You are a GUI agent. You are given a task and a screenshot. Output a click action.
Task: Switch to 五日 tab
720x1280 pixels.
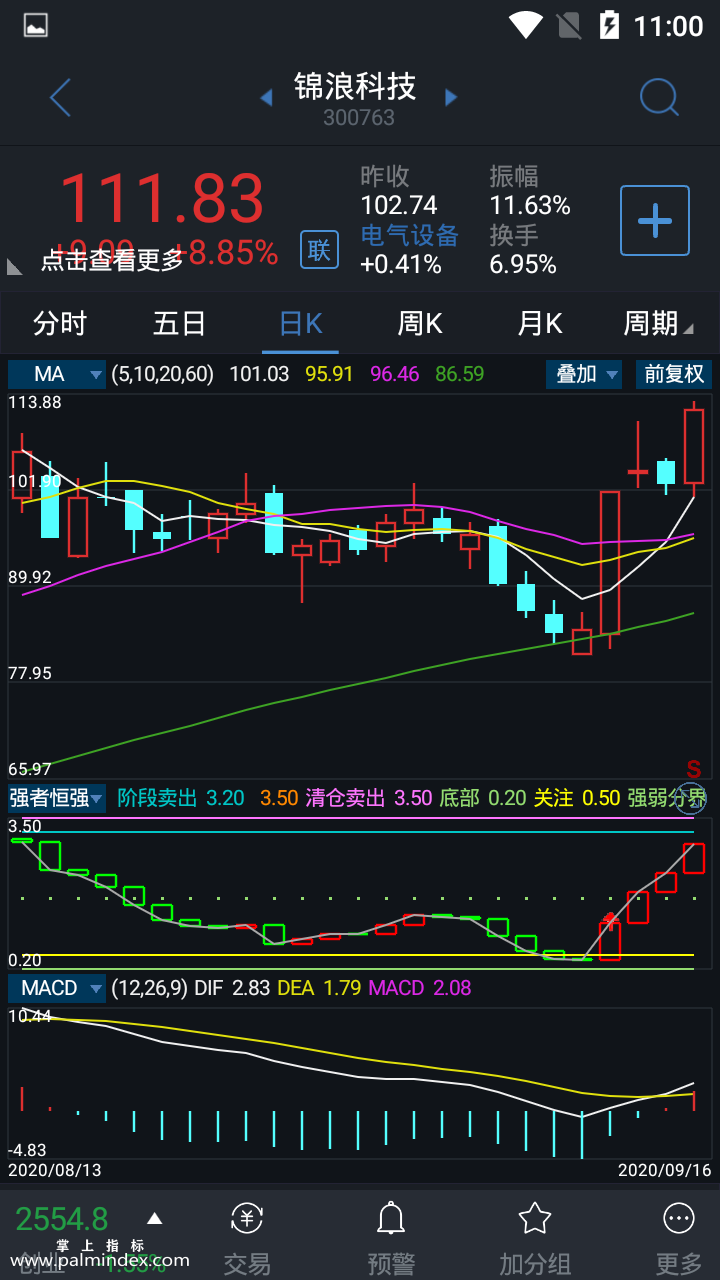180,323
